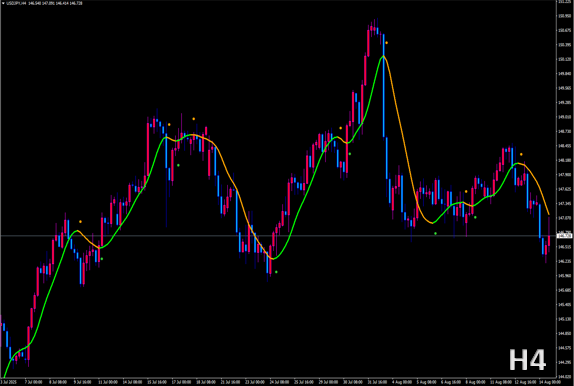Select the green dot under 17 Jul candles
Image resolution: width=574 pixels, height=386 pixels.
[178, 165]
